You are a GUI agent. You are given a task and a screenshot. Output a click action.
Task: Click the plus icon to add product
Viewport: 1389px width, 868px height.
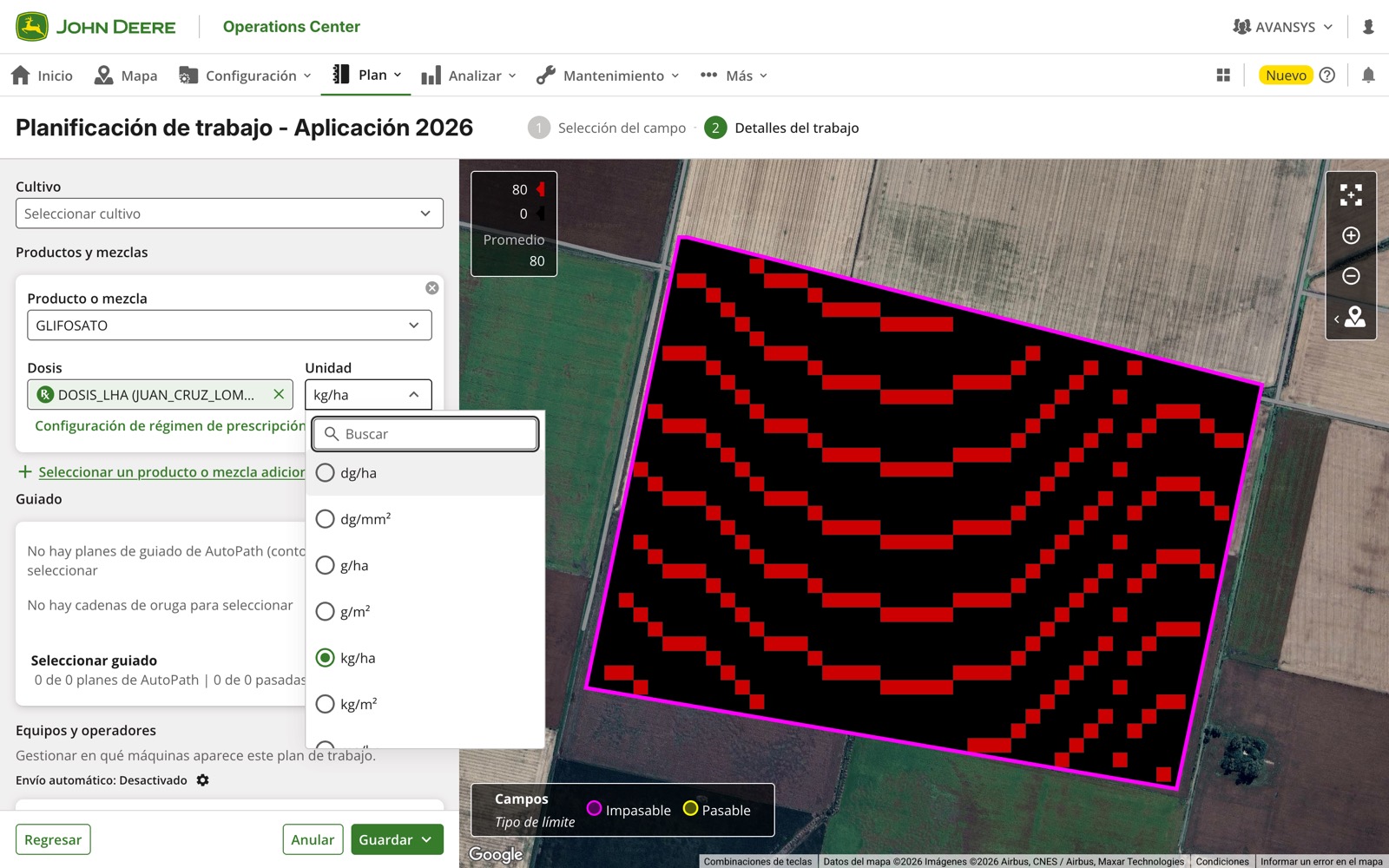[25, 471]
